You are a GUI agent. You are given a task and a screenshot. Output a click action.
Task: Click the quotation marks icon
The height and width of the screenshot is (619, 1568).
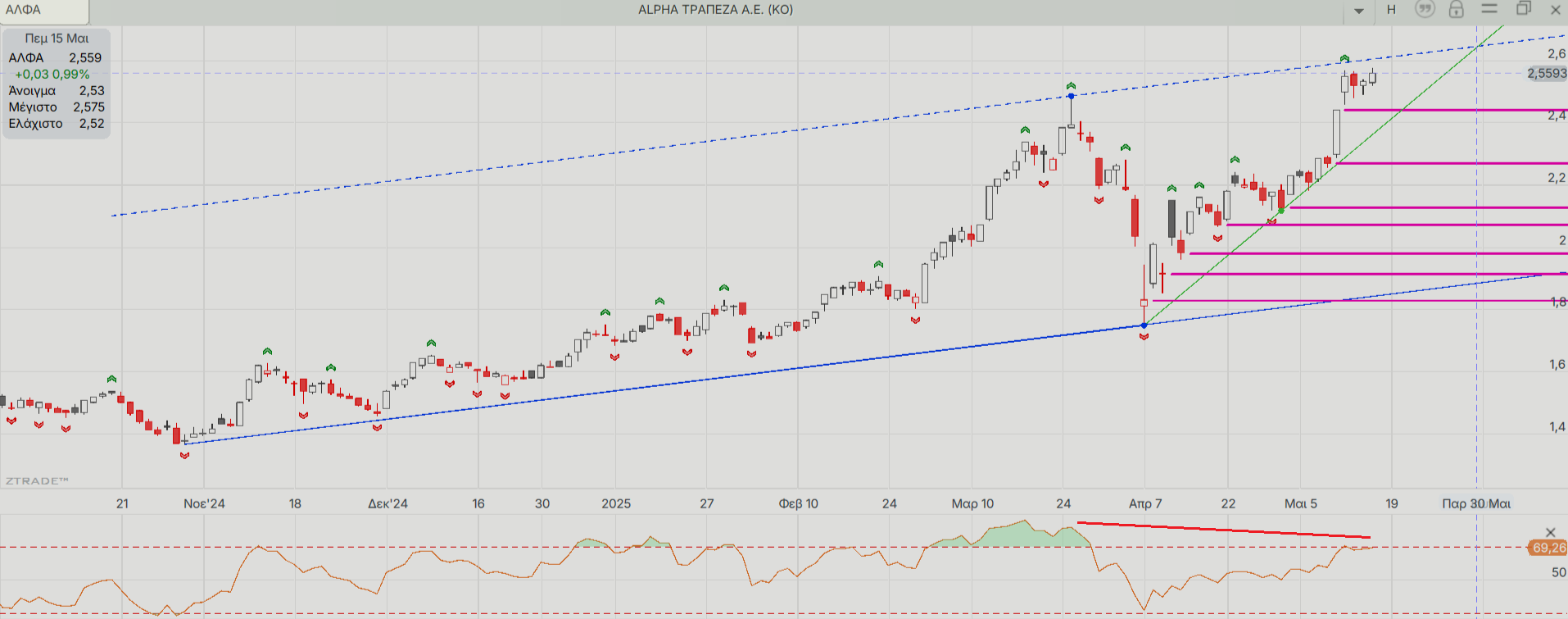point(1425,10)
